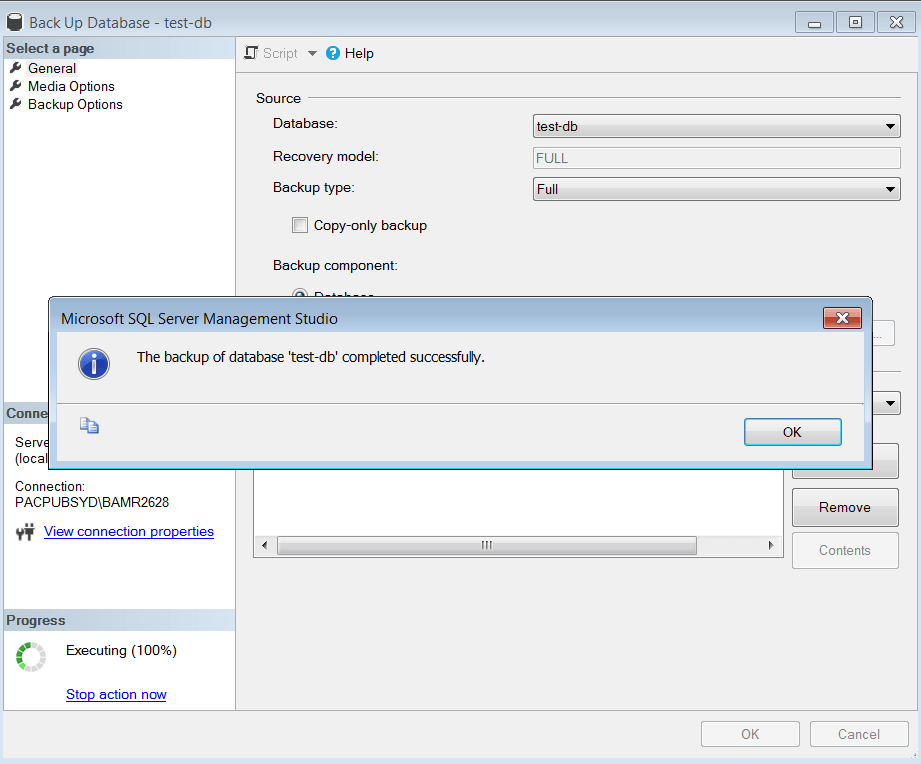Select the Database backup component radio button
This screenshot has height=764, width=921.
coord(299,294)
